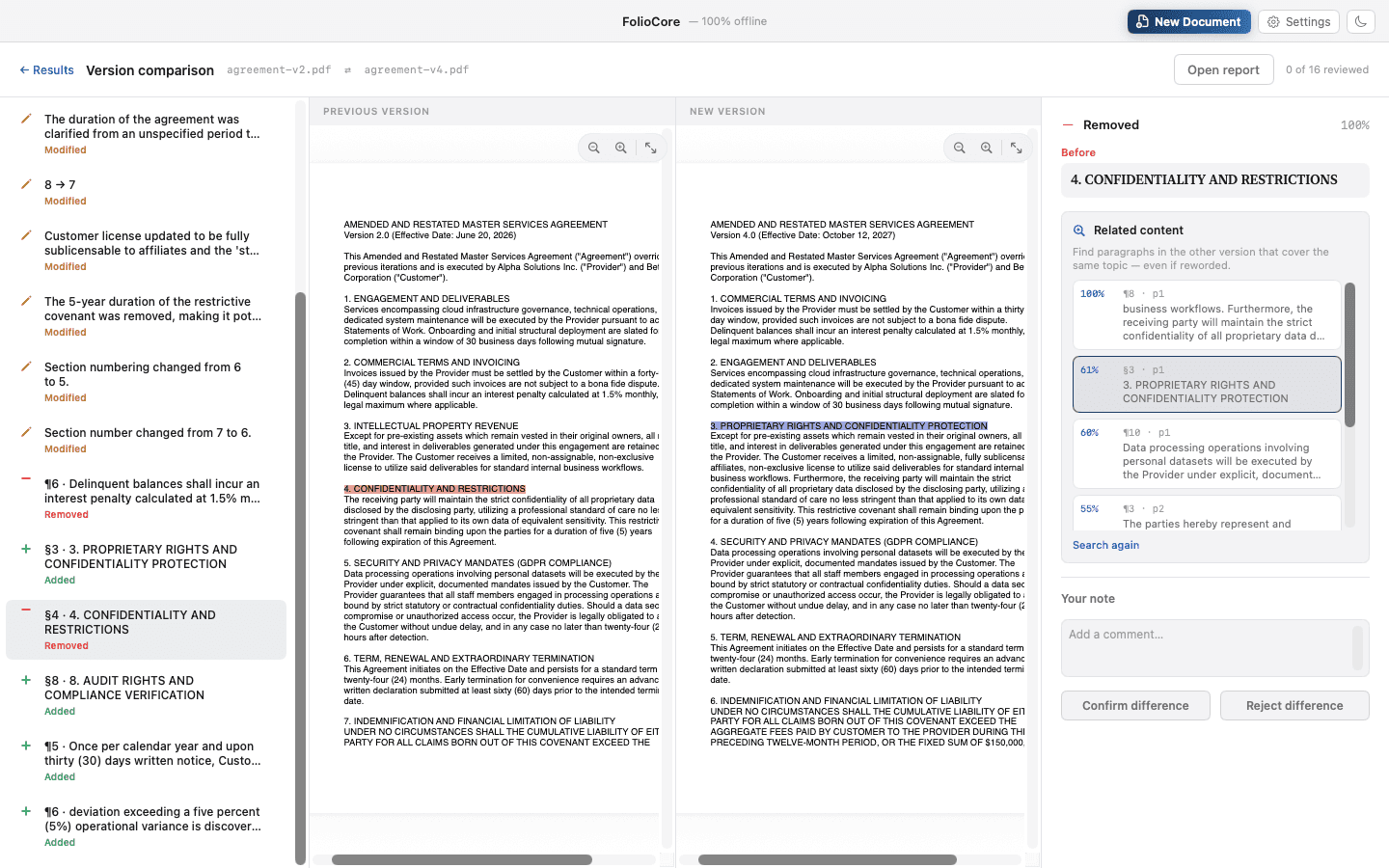Click New Version horizontal scrollbar
Image resolution: width=1389 pixels, height=868 pixels.
pos(828,859)
